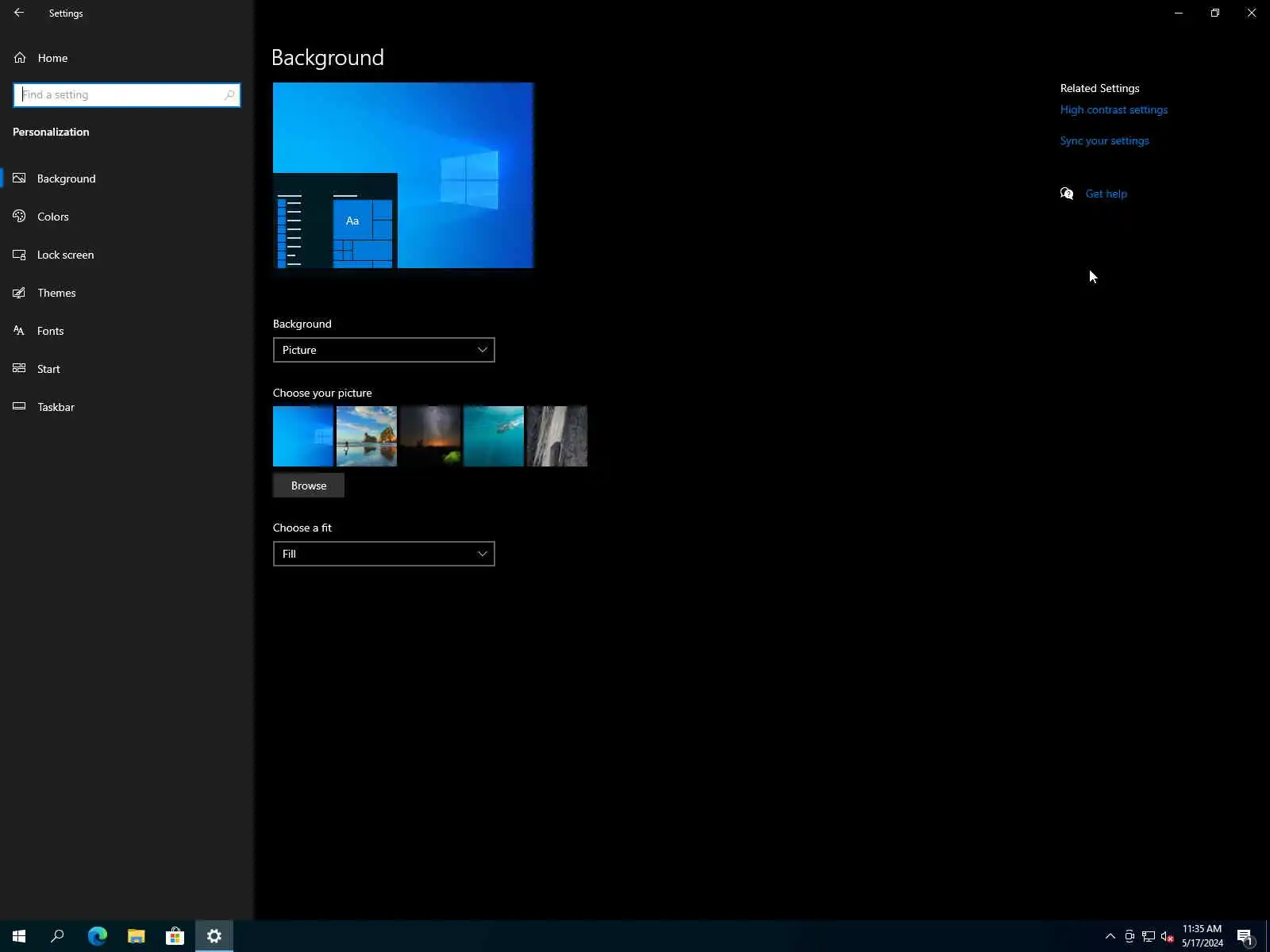Click the Home house icon
The width and height of the screenshot is (1270, 952).
(20, 58)
